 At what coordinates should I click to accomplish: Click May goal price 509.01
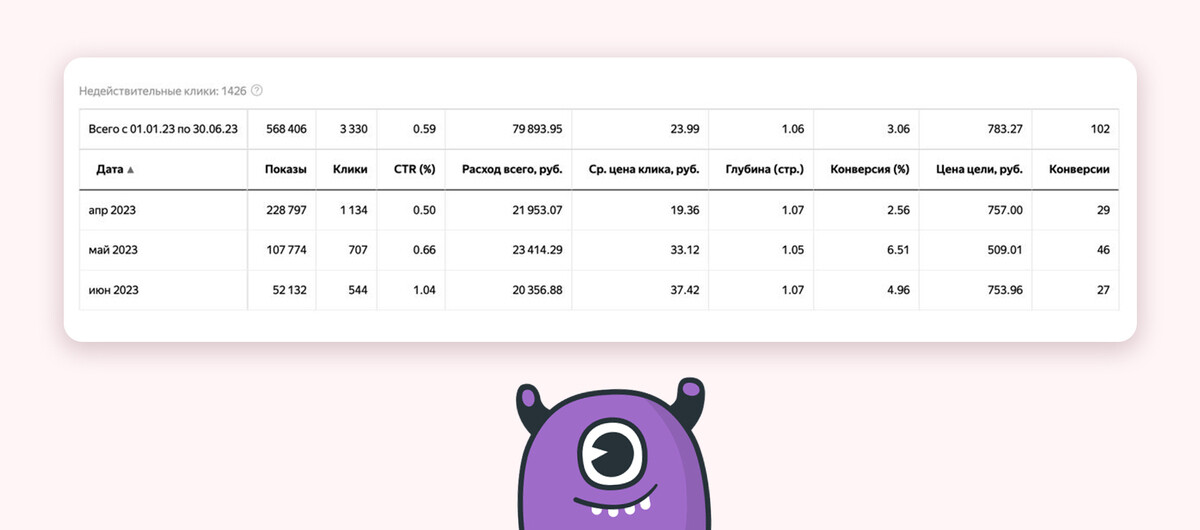tap(1003, 250)
